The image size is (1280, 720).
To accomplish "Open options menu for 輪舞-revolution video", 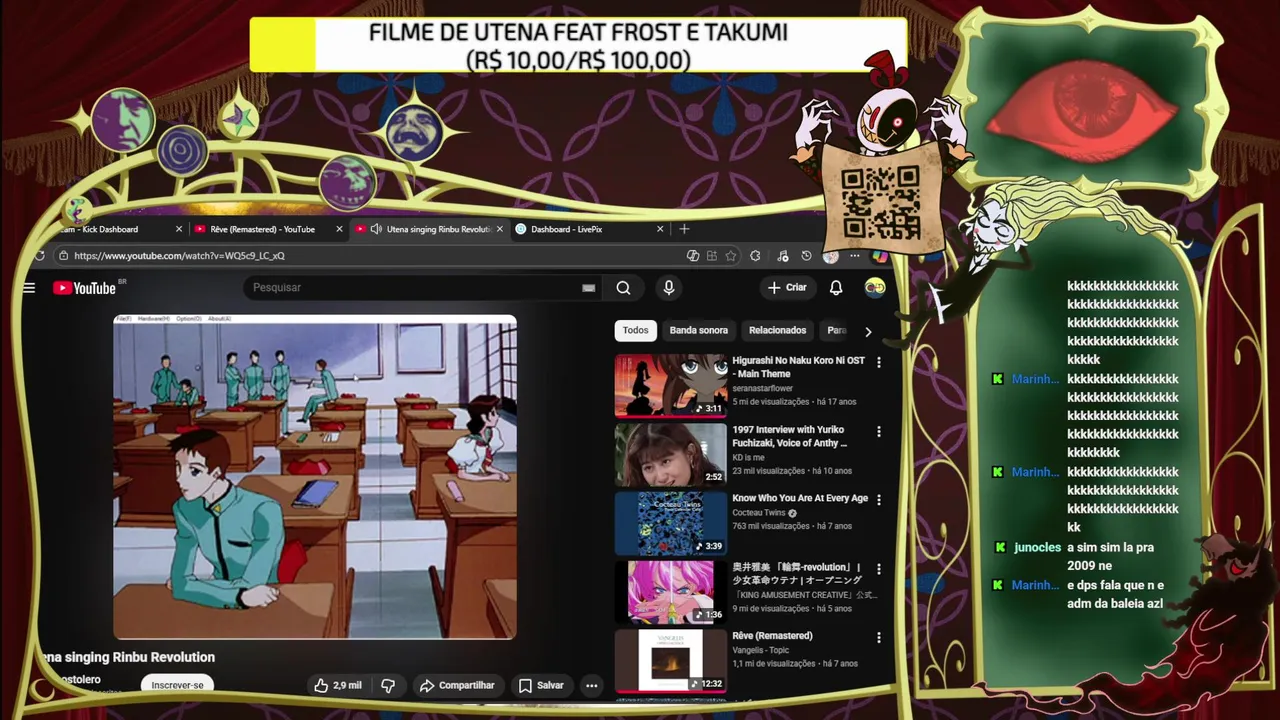I will (879, 569).
